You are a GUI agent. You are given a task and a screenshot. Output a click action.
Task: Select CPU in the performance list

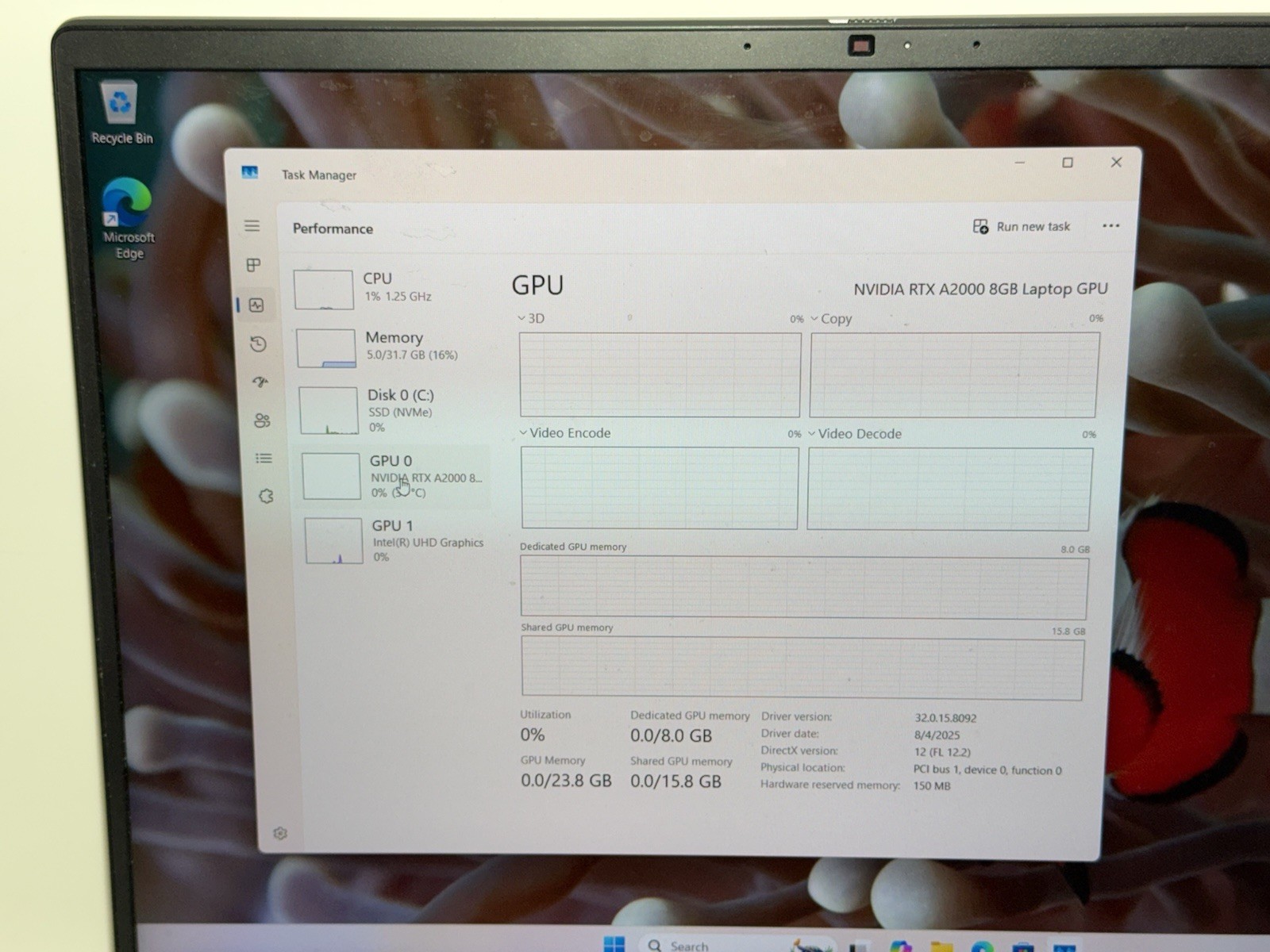[x=389, y=288]
